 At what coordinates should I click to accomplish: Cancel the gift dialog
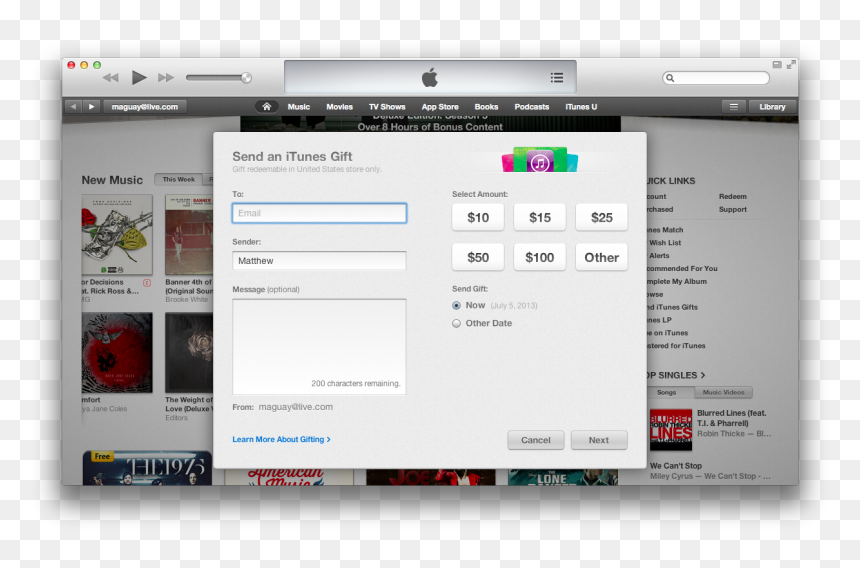536,440
